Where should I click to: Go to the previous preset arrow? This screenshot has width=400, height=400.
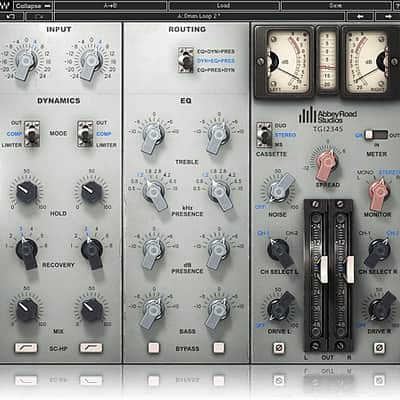(360, 16)
